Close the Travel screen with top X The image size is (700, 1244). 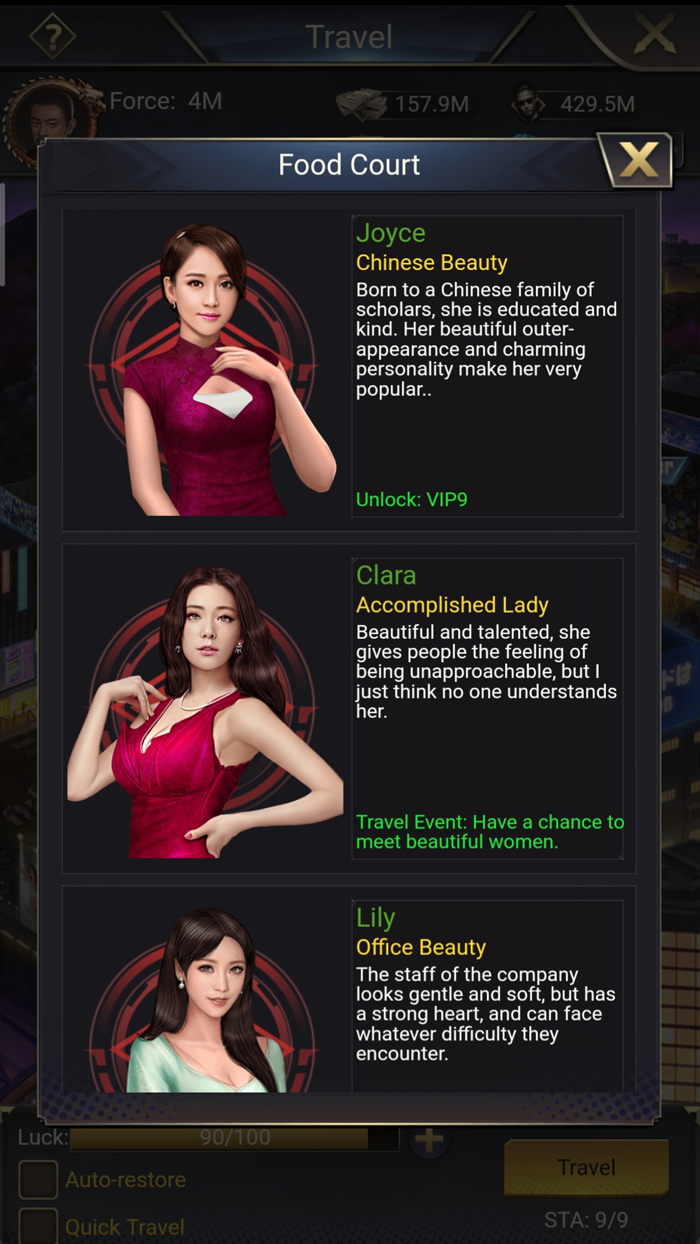tap(656, 36)
